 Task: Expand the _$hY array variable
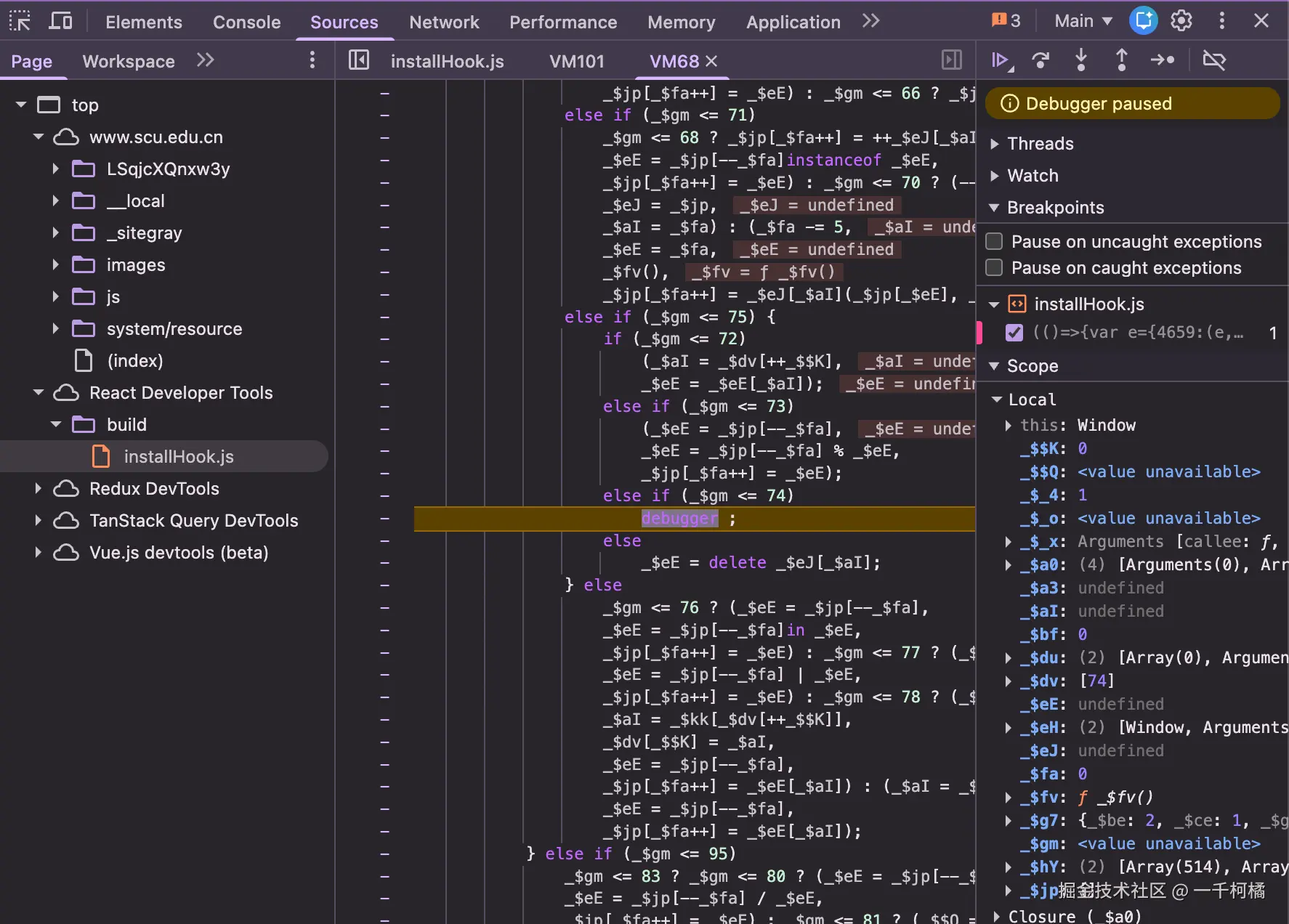point(1009,867)
